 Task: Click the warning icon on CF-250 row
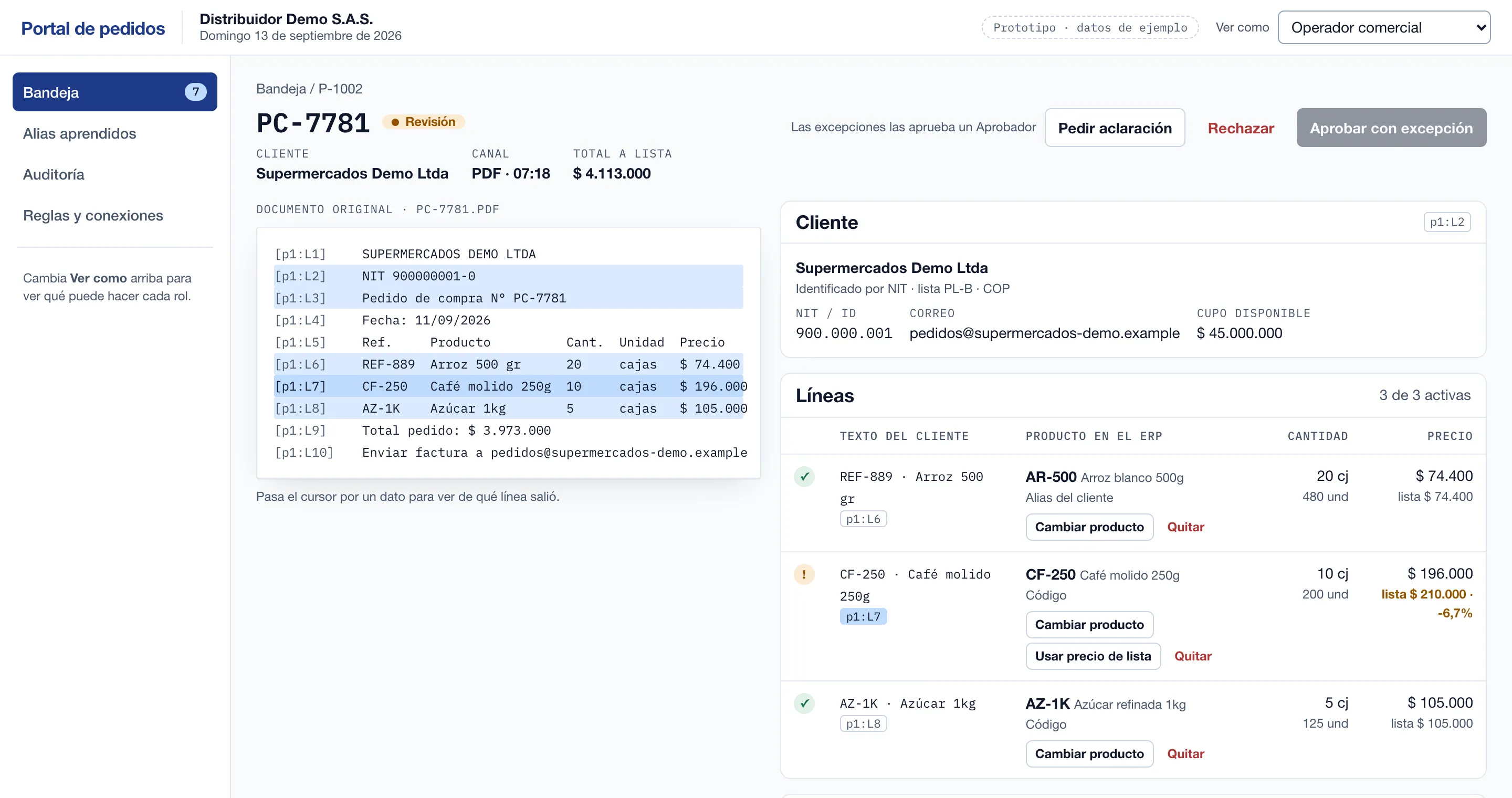(804, 574)
